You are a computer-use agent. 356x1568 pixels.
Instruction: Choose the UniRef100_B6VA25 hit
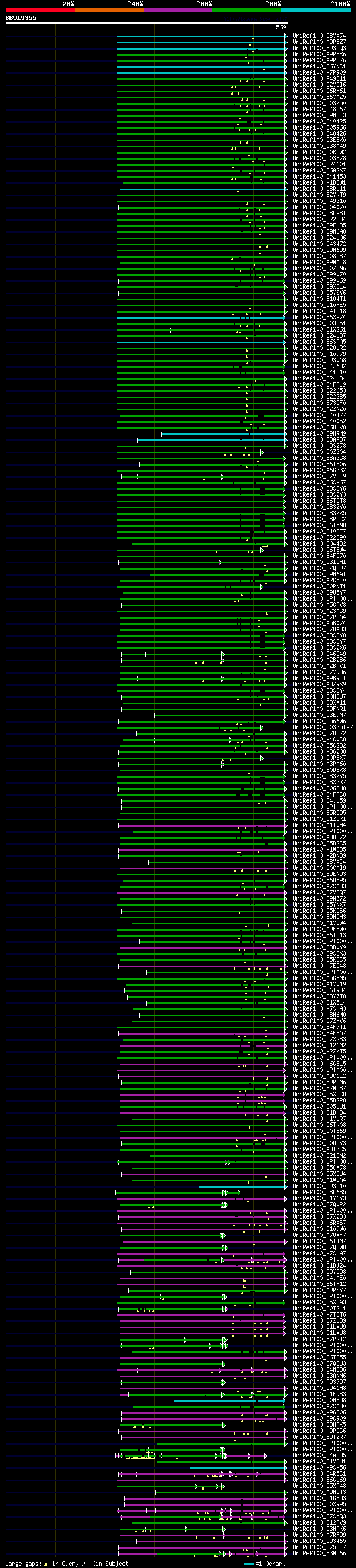[x=319, y=97]
